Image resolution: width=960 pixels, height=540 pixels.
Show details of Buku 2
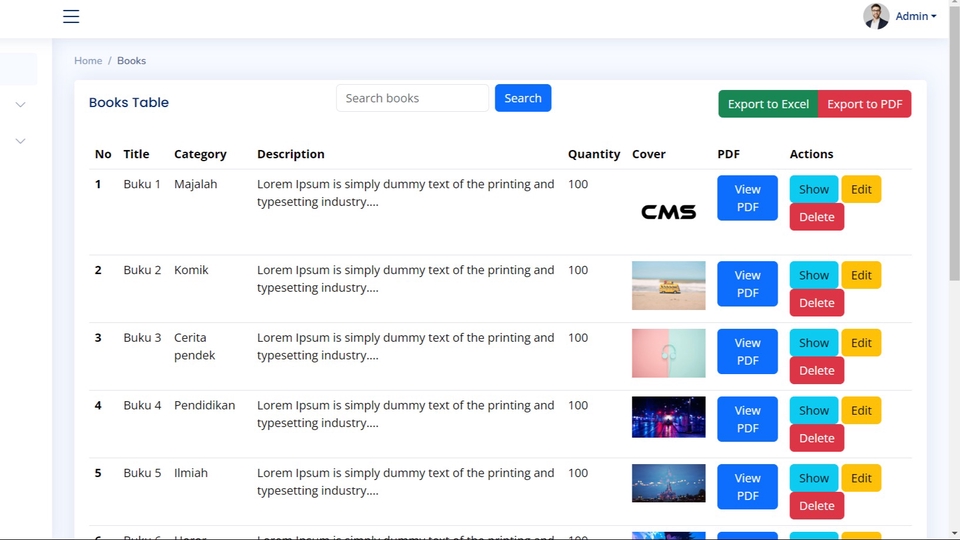(814, 275)
